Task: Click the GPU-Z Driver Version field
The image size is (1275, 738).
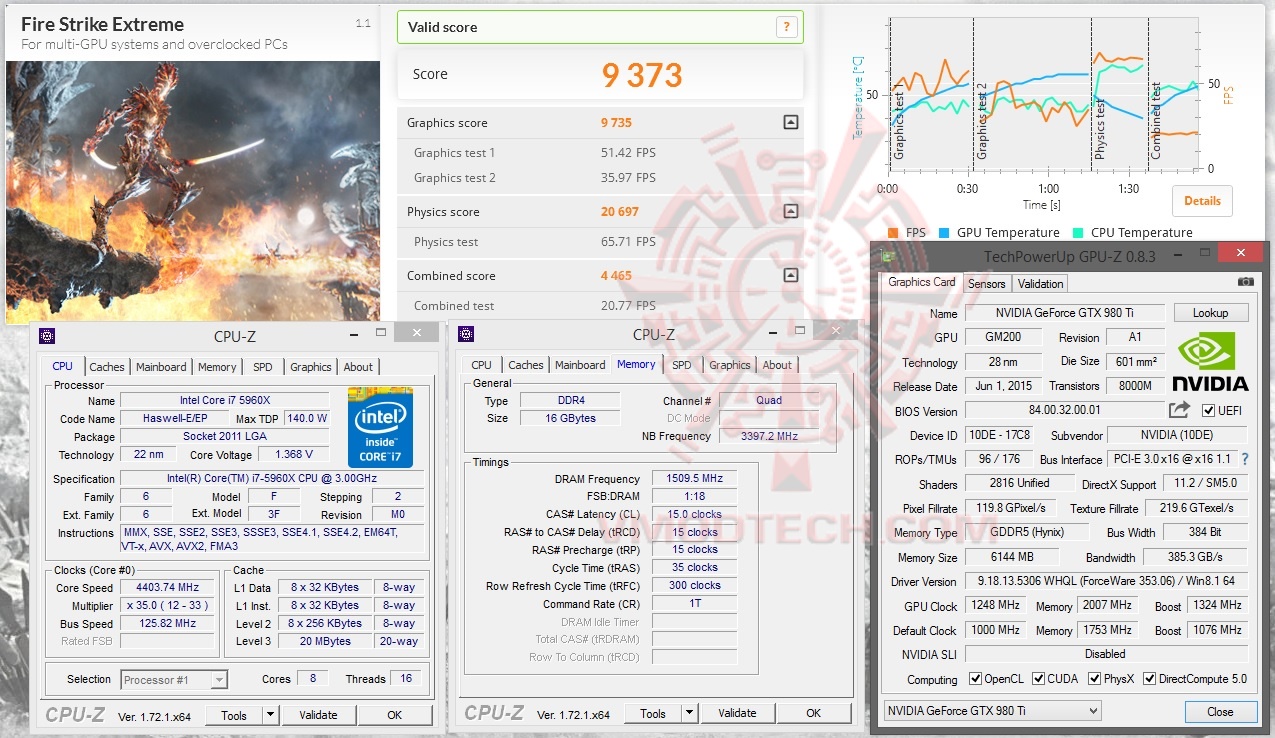Action: click(1105, 581)
